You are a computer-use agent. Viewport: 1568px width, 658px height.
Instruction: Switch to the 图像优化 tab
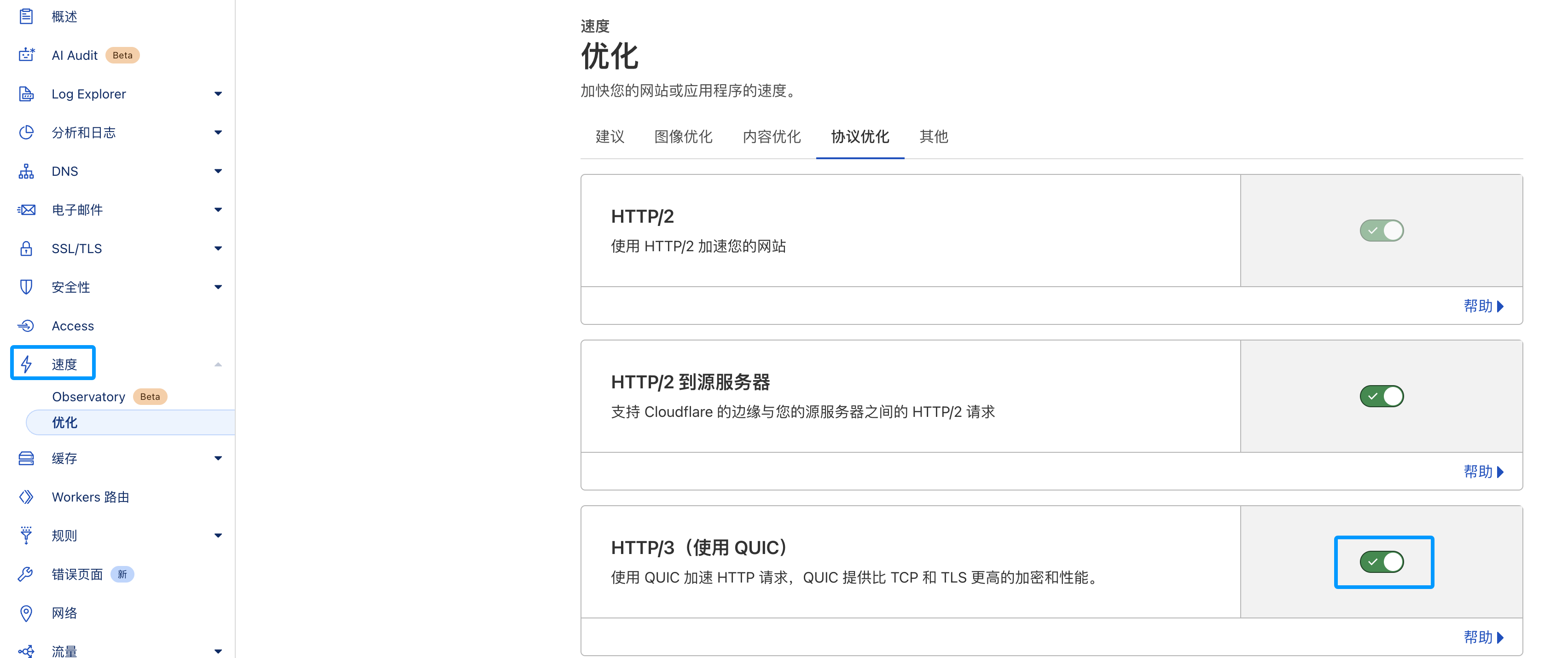(x=683, y=137)
